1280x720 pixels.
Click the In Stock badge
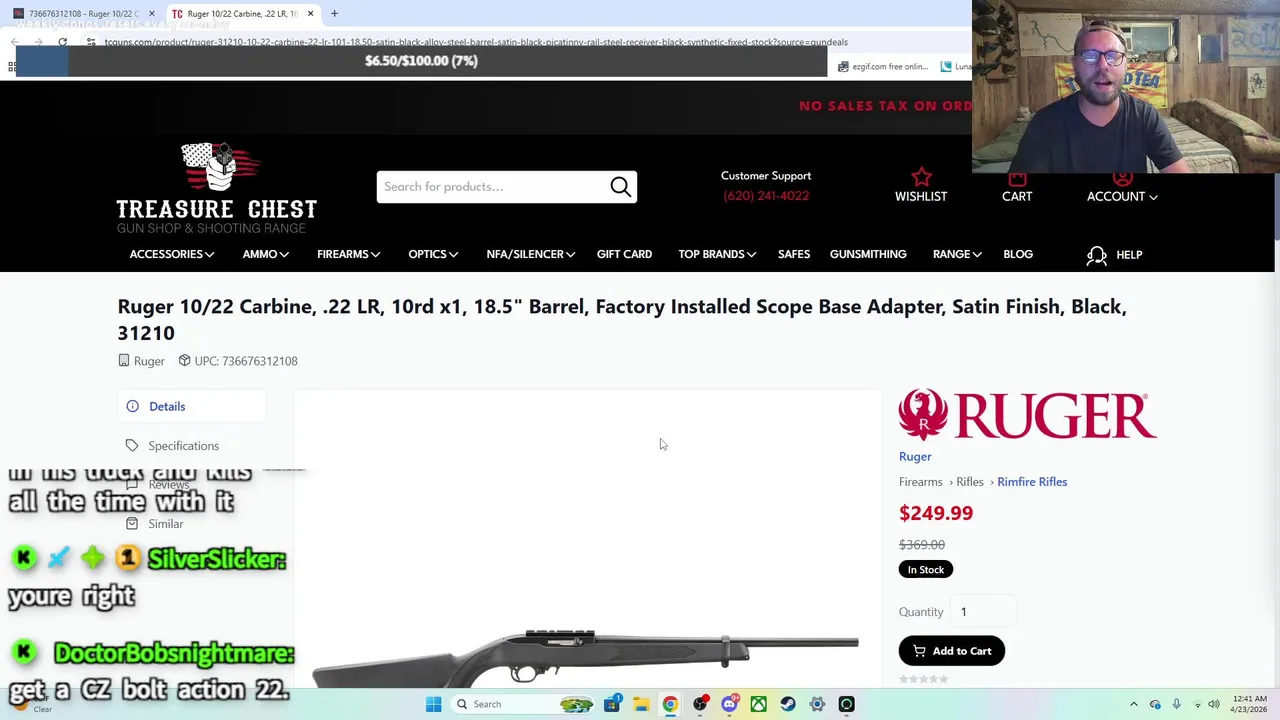[x=925, y=570]
